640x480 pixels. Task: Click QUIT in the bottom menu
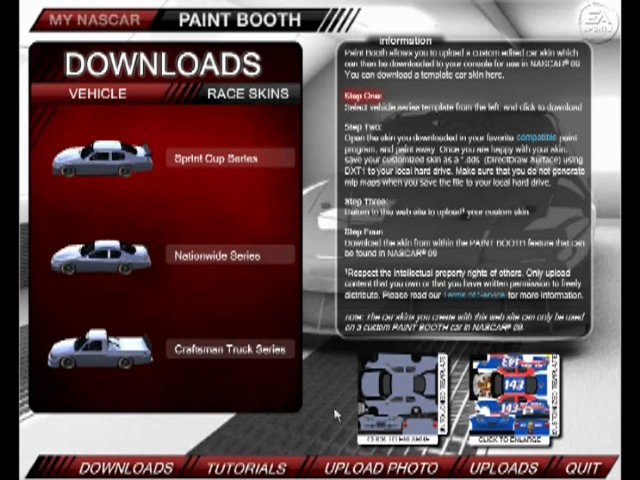pos(583,468)
